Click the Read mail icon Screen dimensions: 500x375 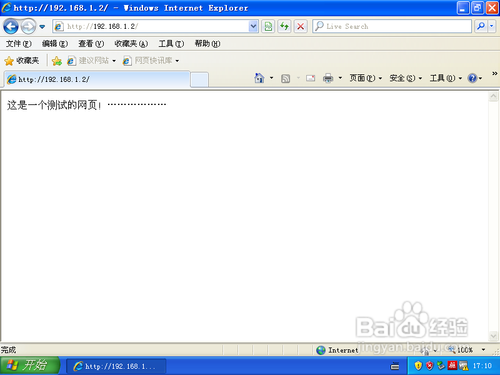click(x=311, y=78)
